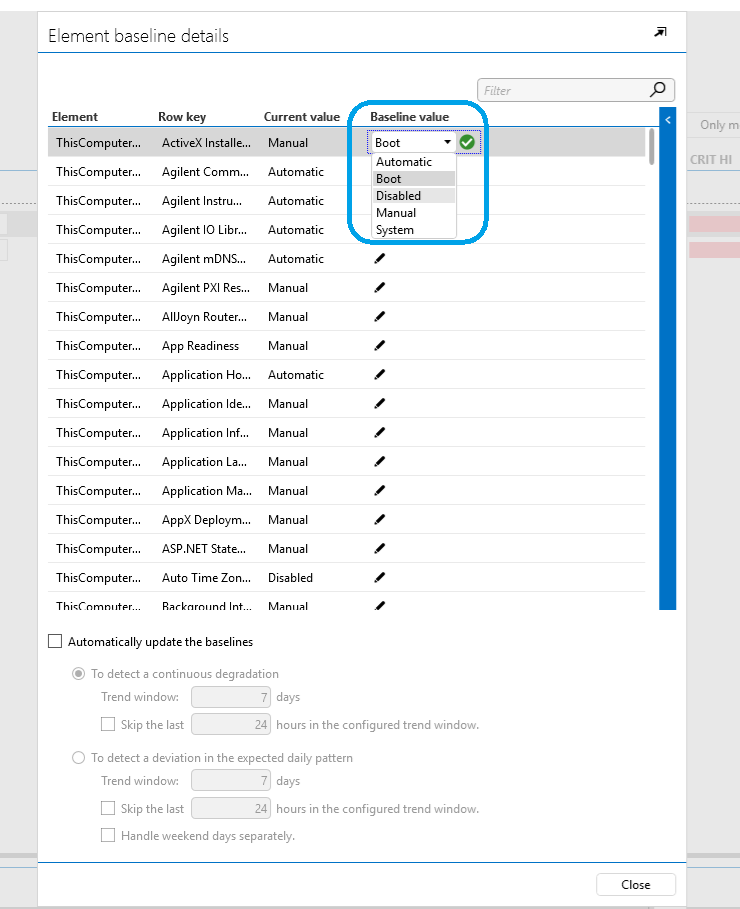Choose Automatic from the dropdown list

tap(404, 162)
